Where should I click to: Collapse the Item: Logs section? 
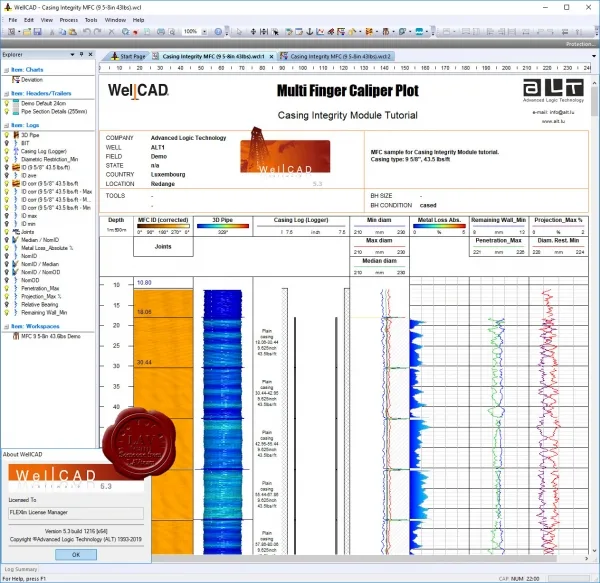[7, 125]
